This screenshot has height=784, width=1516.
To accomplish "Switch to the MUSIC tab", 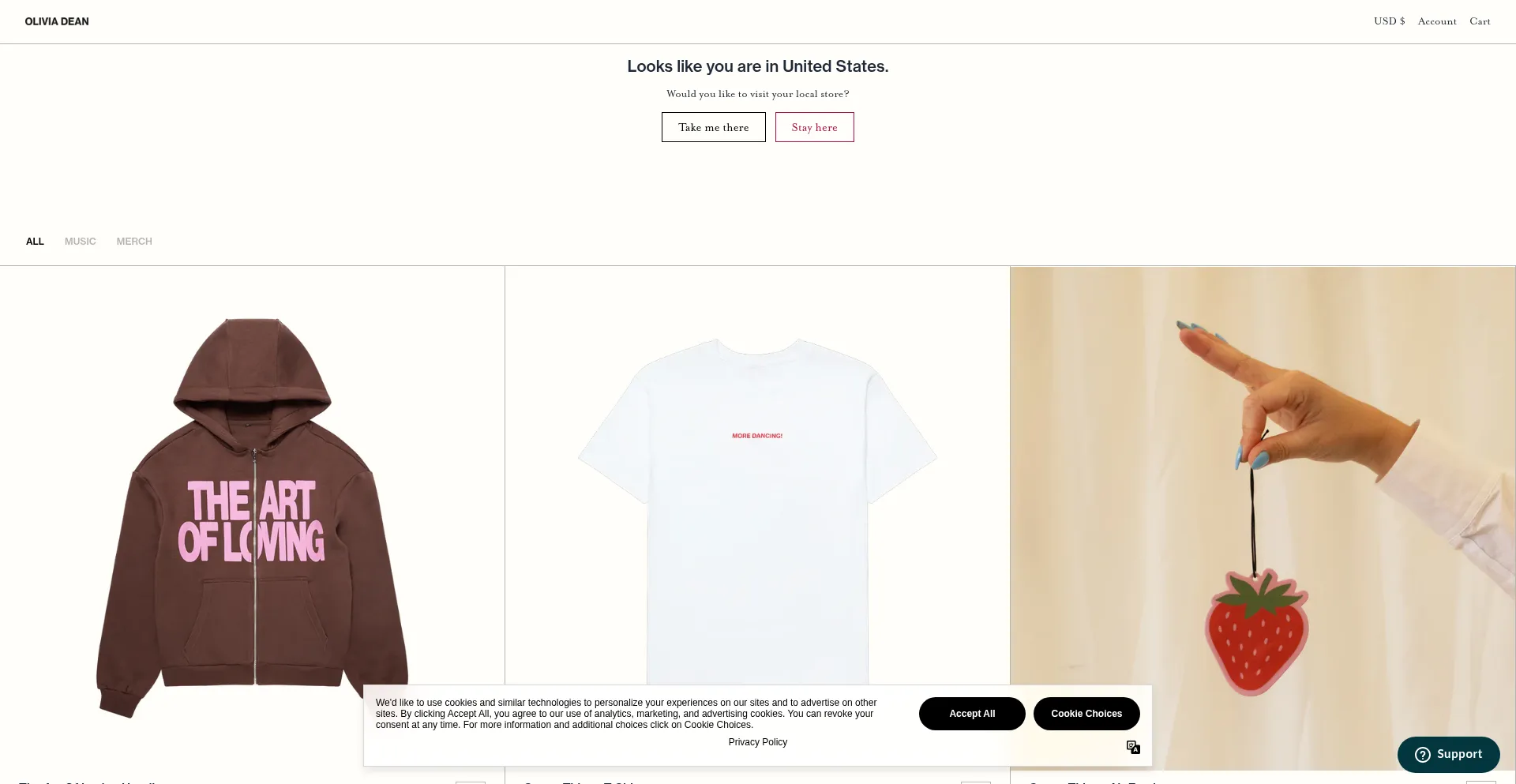I will tap(81, 242).
